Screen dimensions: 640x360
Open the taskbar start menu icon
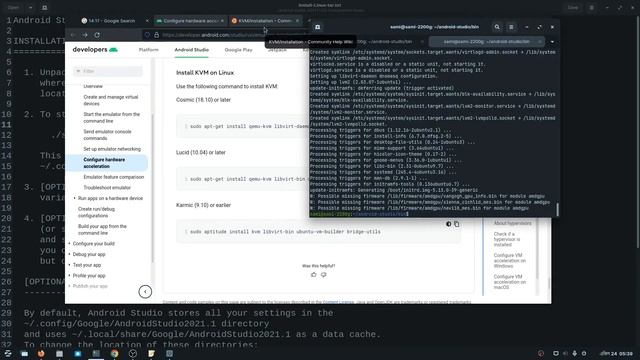click(x=8, y=353)
